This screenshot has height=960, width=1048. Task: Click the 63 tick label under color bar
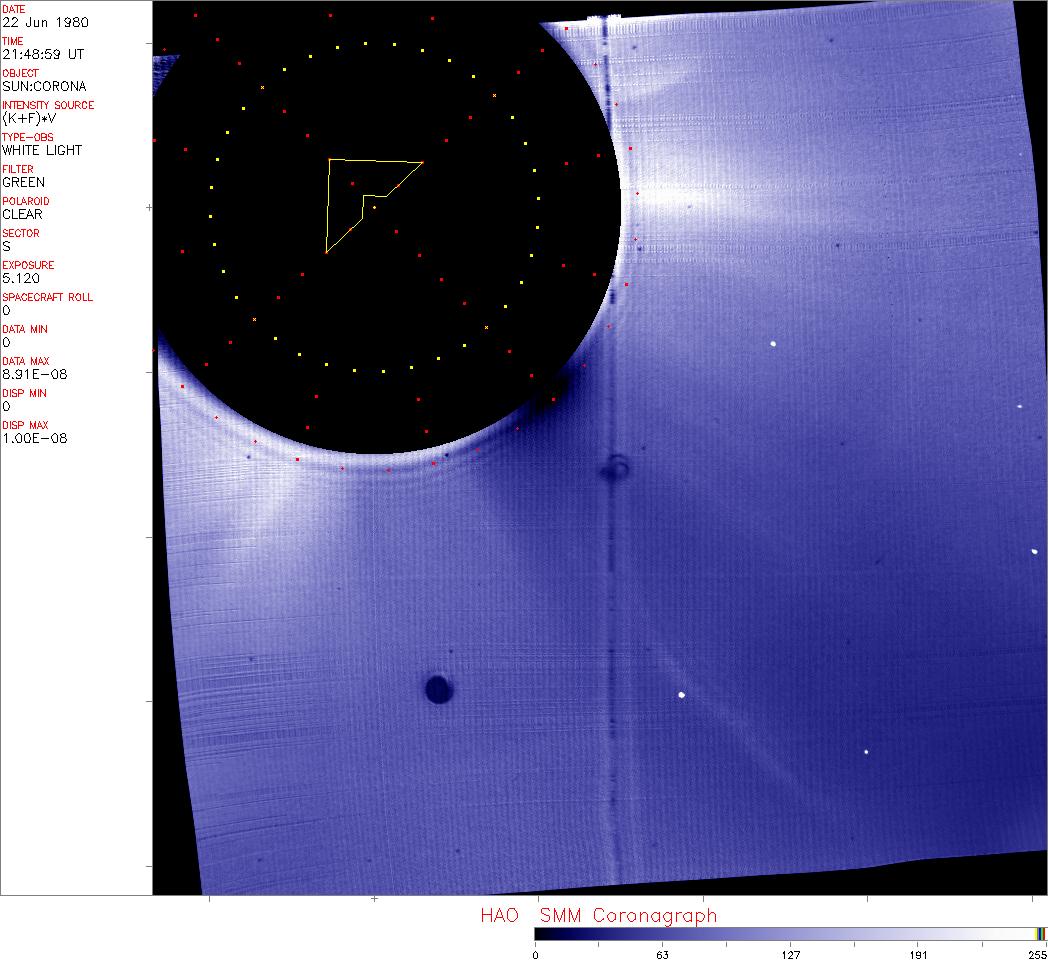click(x=662, y=954)
